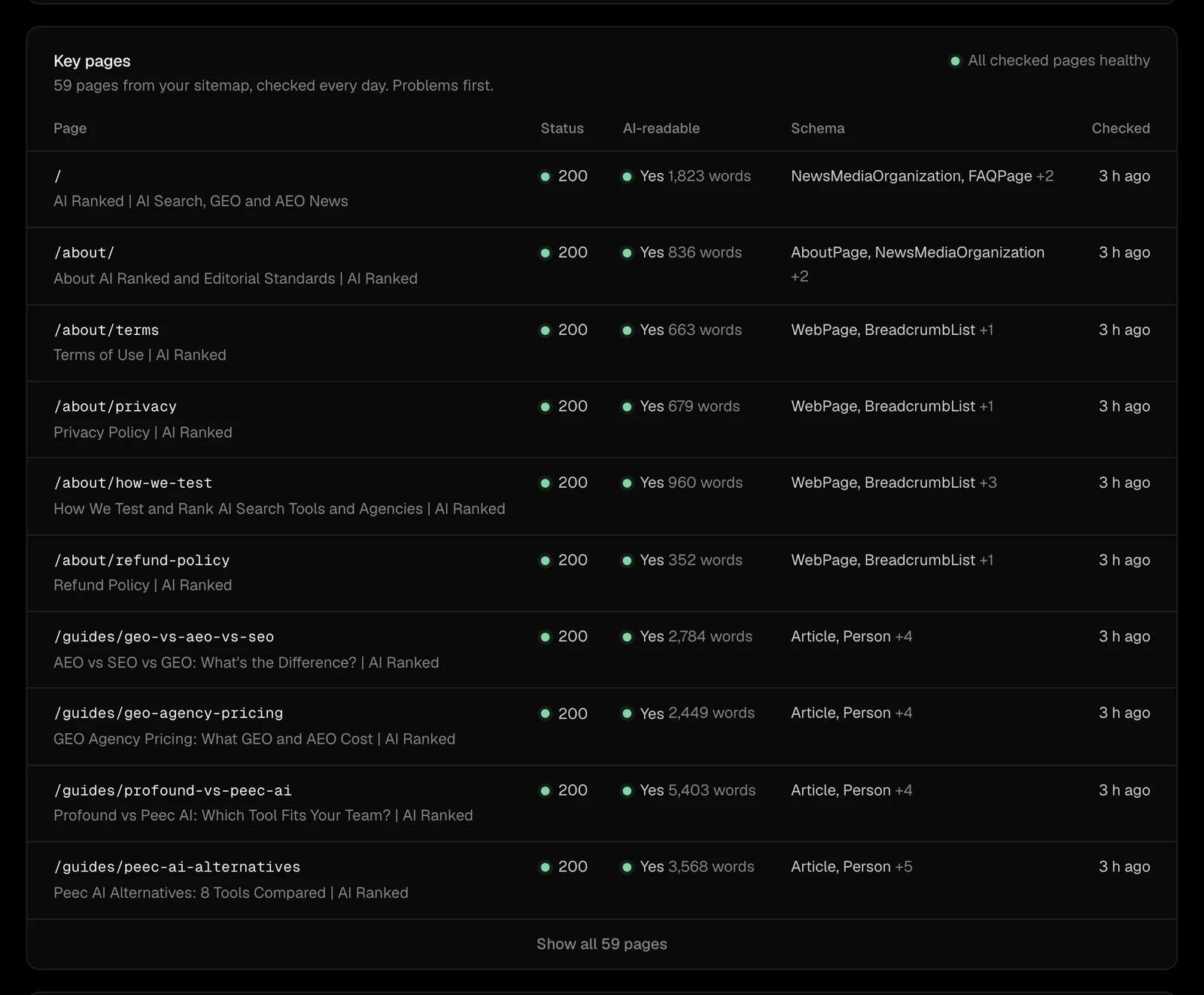Open /about/terms page path
1204x995 pixels.
coord(106,330)
